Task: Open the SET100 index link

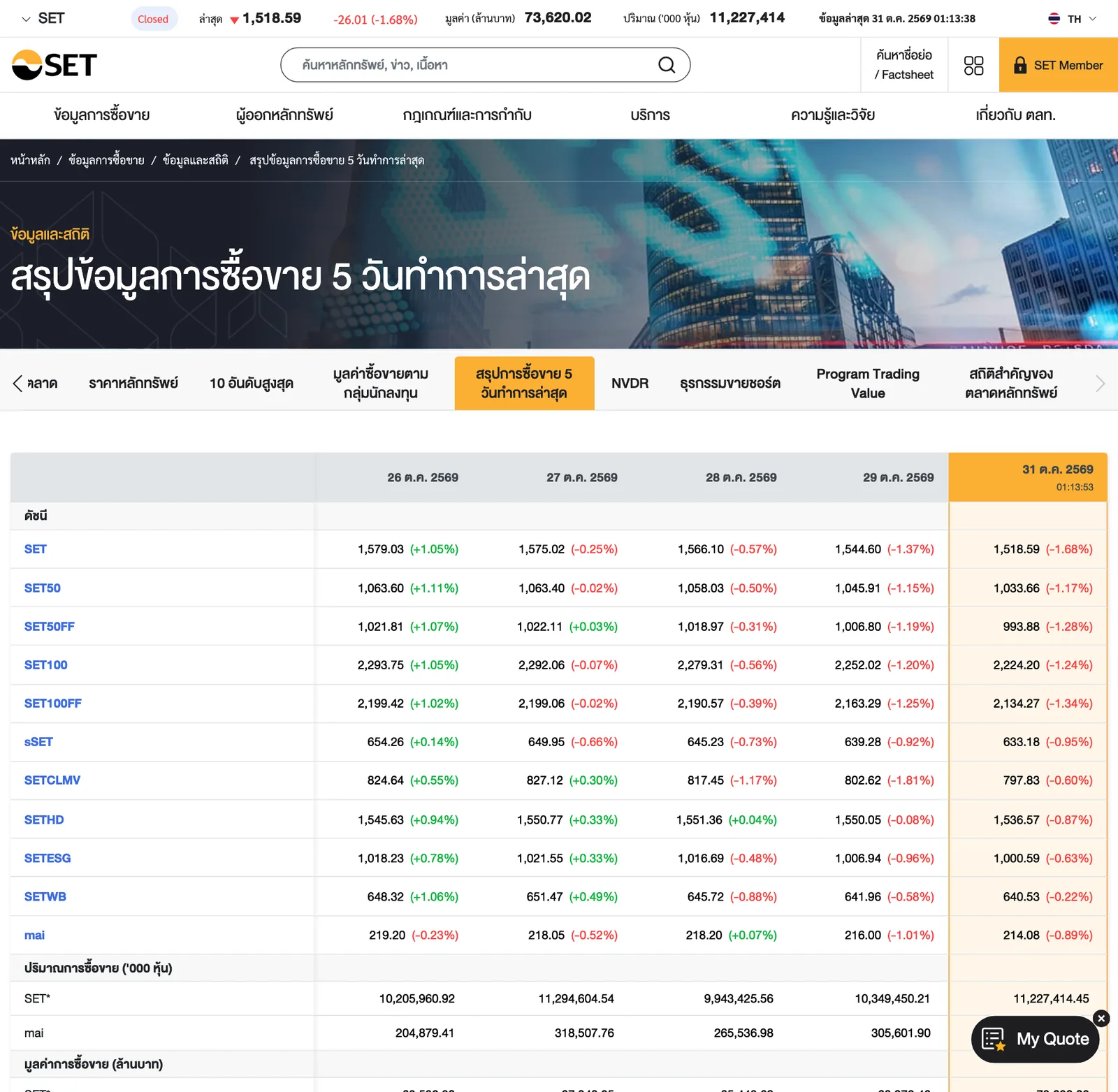Action: point(46,665)
